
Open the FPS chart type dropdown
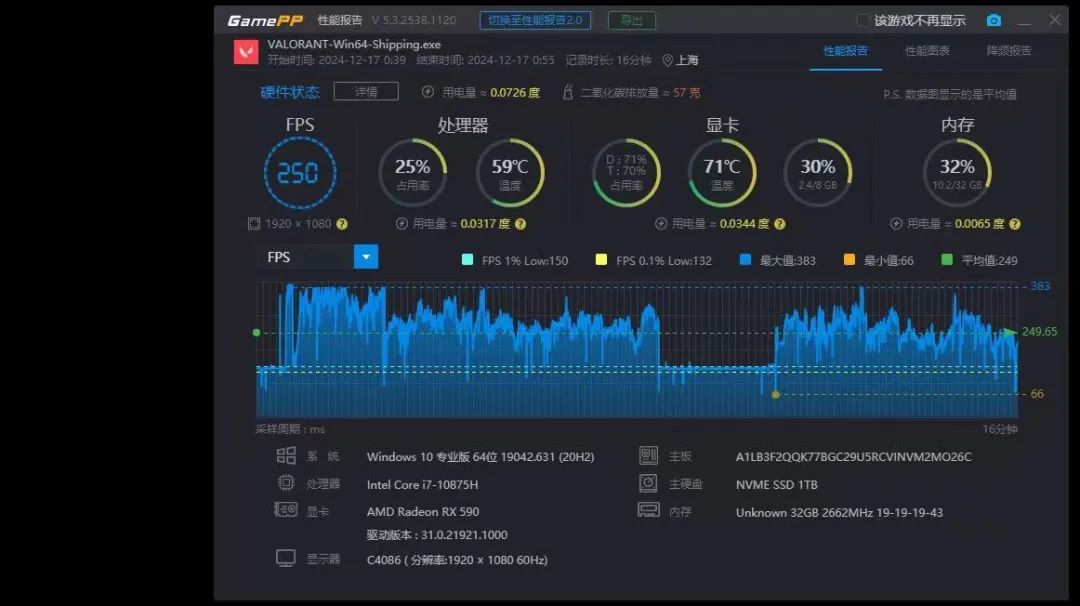366,257
